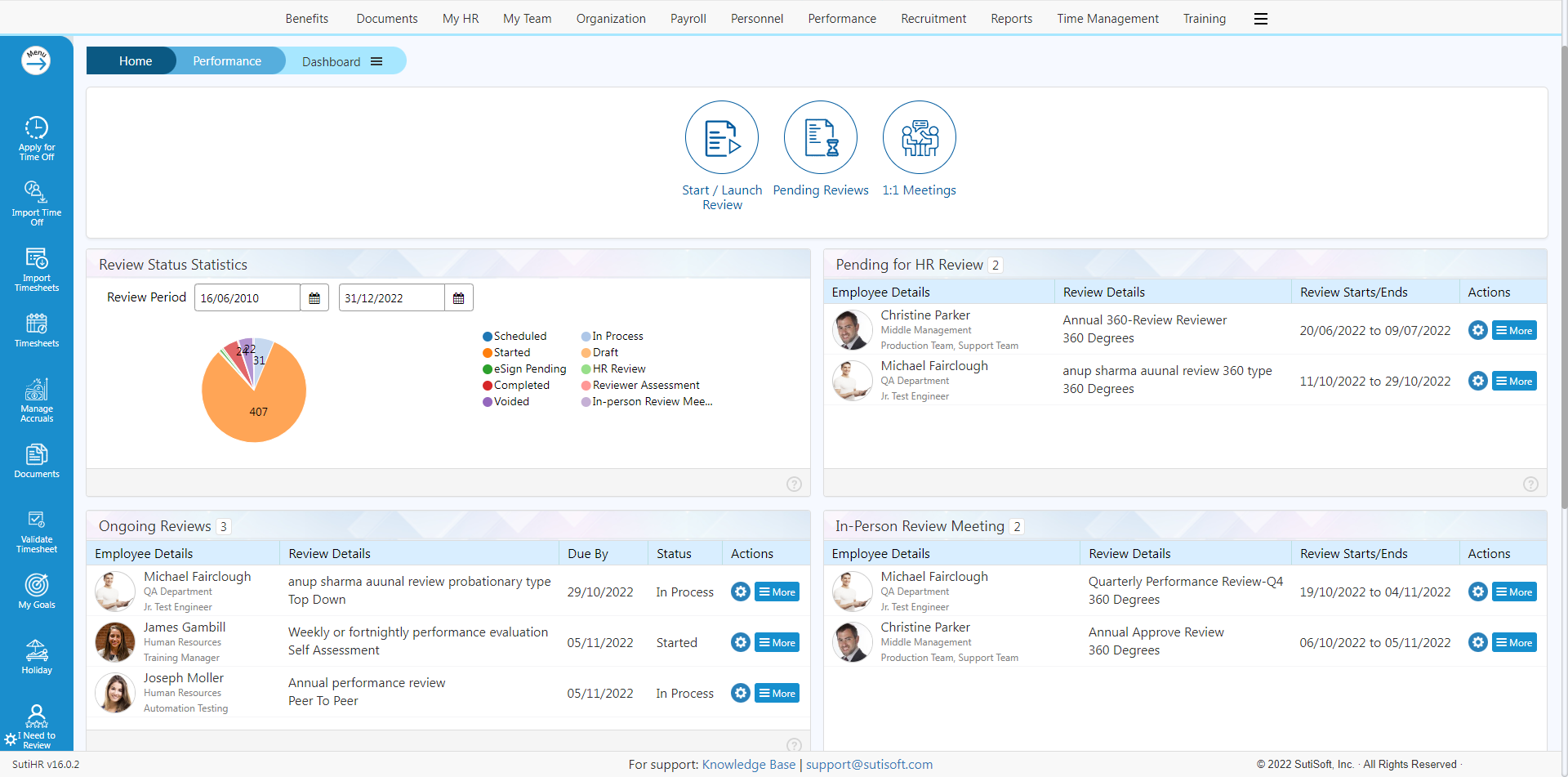Open calendar picker for review start date
1568x777 pixels.
[x=314, y=298]
